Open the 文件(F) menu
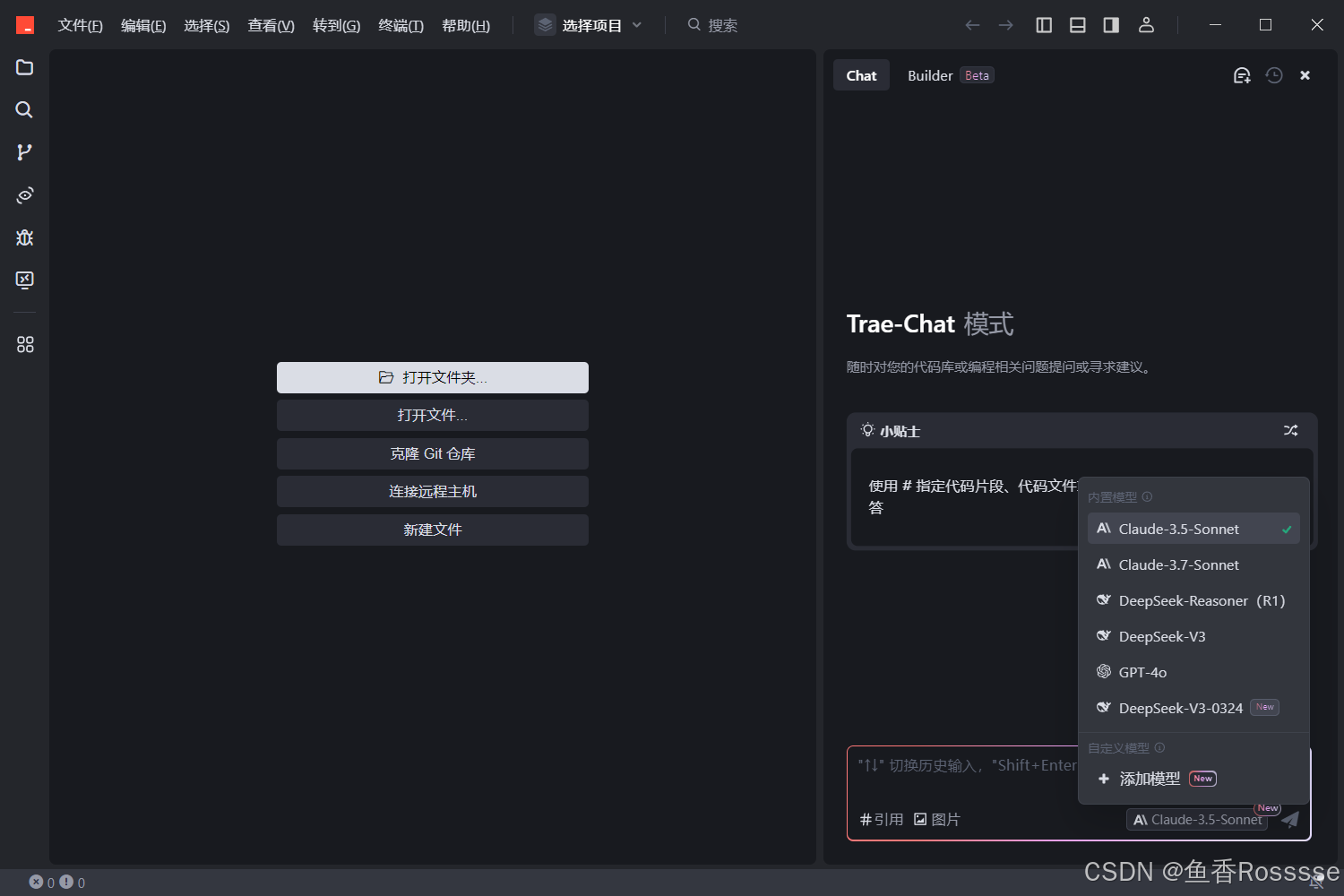 [80, 25]
